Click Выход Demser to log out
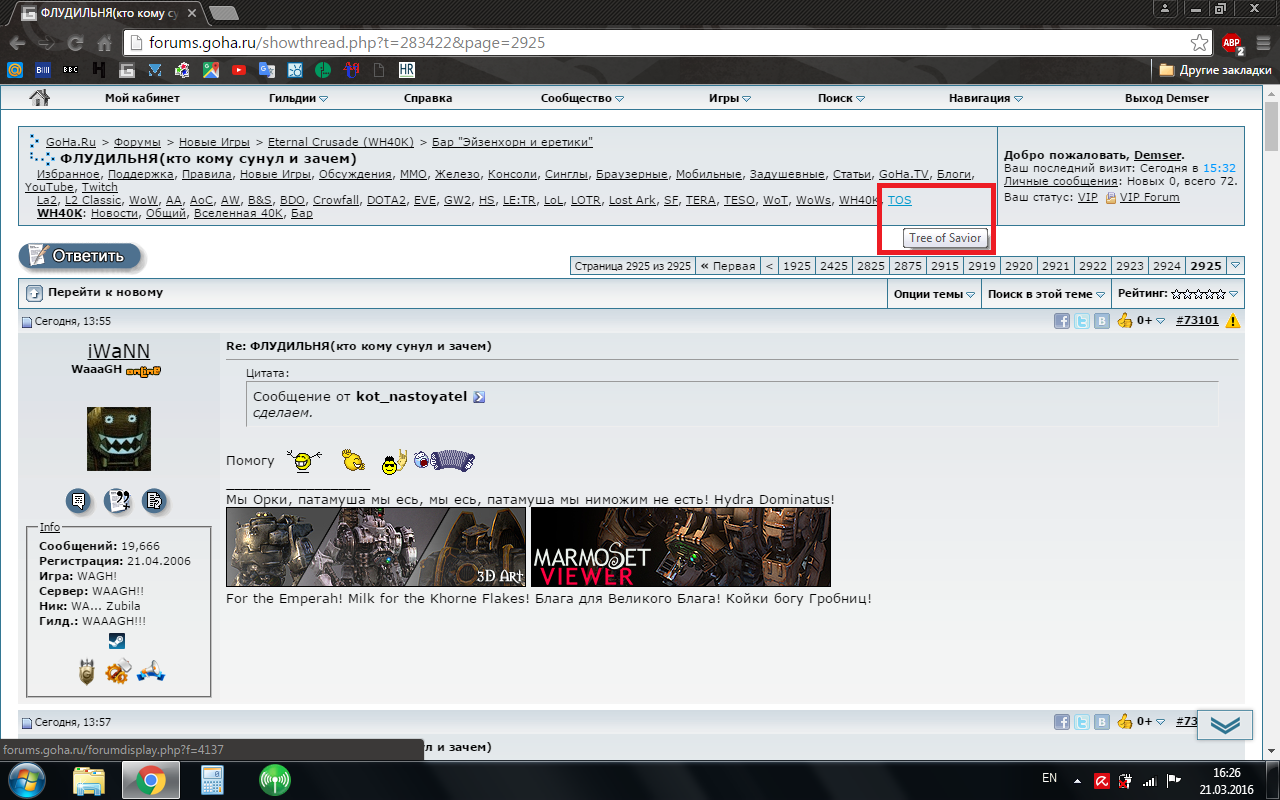This screenshot has width=1280, height=800. [1167, 98]
